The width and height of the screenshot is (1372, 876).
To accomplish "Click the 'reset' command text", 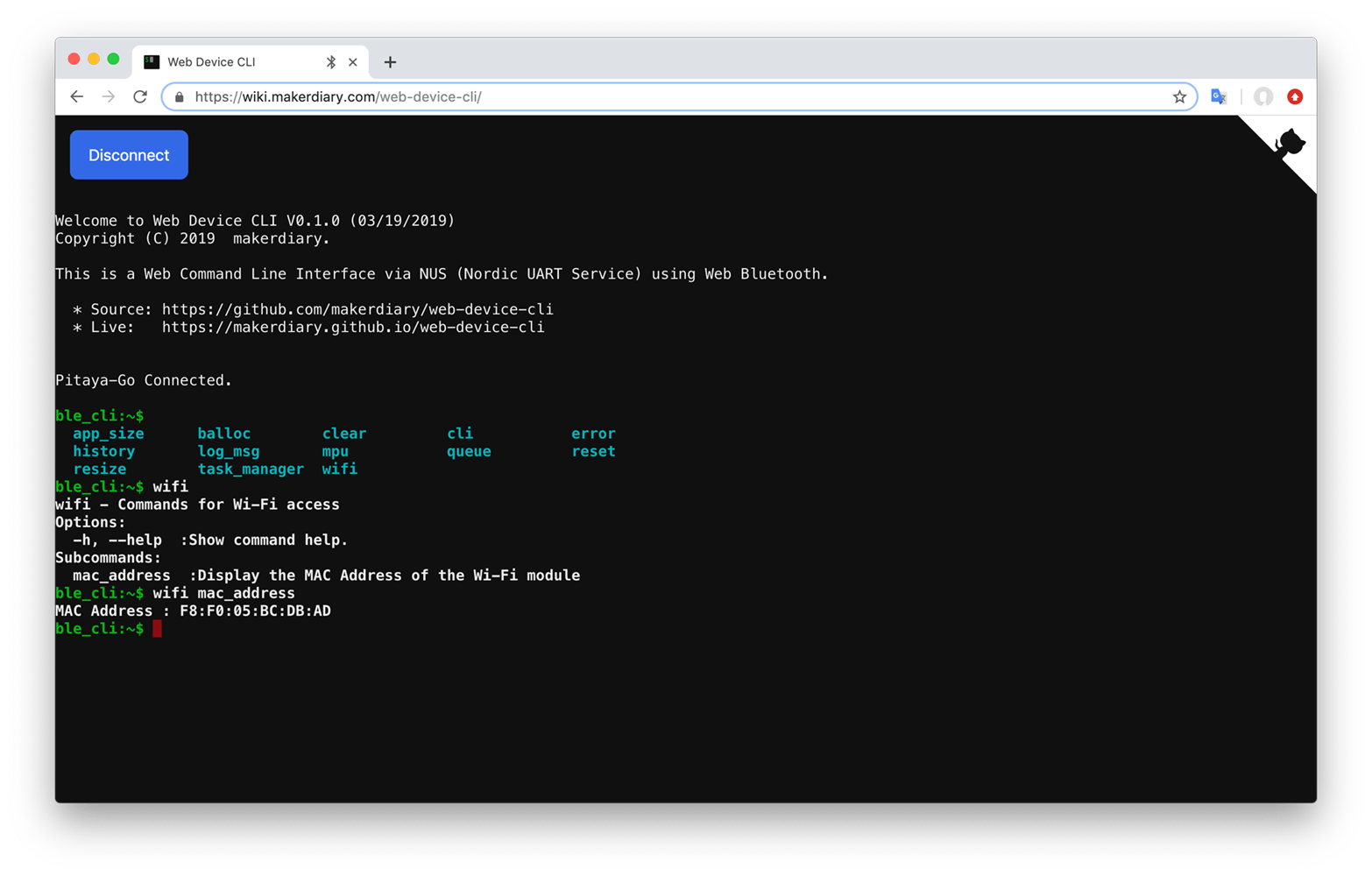I will [593, 451].
